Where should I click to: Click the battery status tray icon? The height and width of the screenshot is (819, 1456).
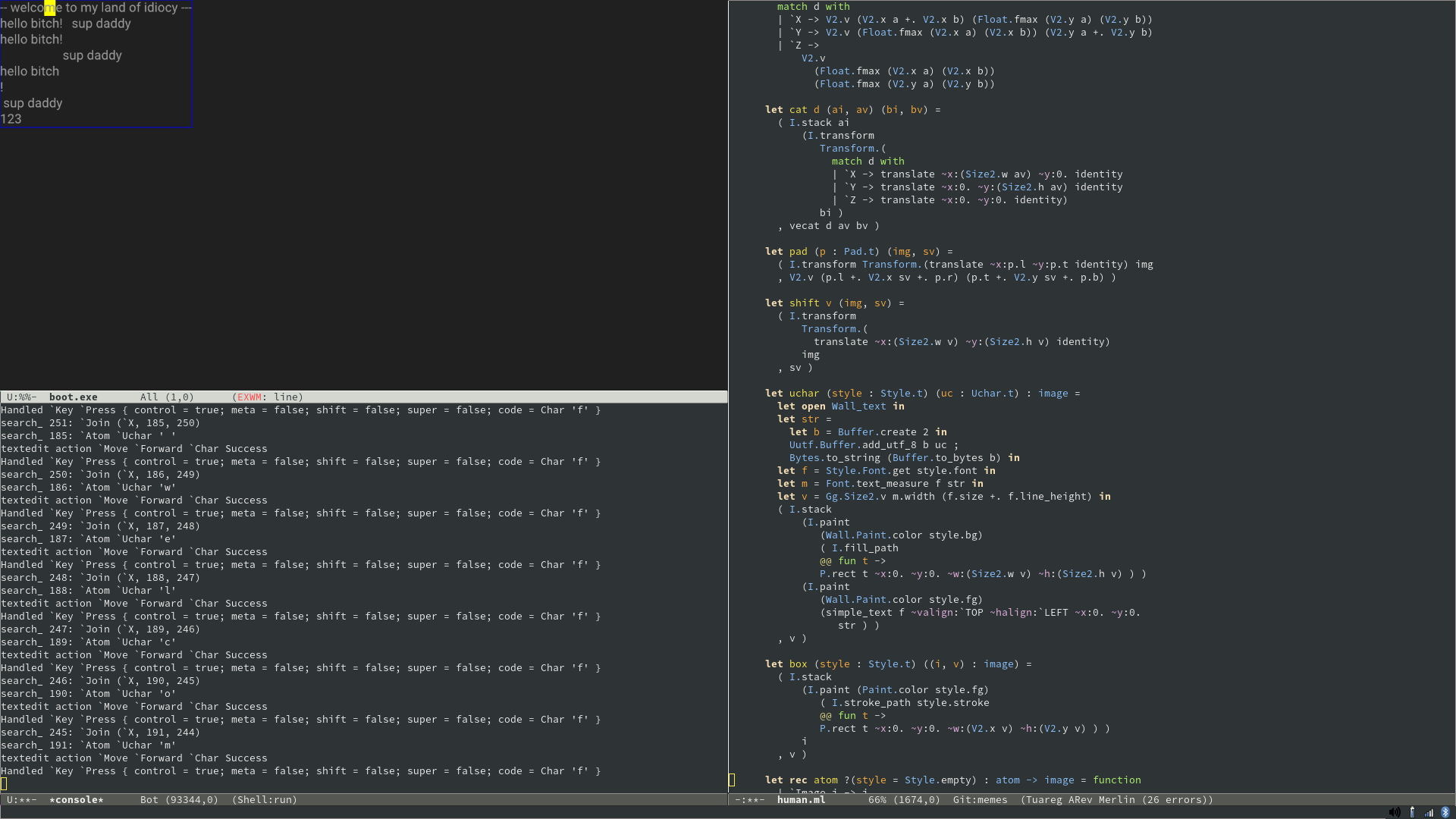pyautogui.click(x=1412, y=812)
